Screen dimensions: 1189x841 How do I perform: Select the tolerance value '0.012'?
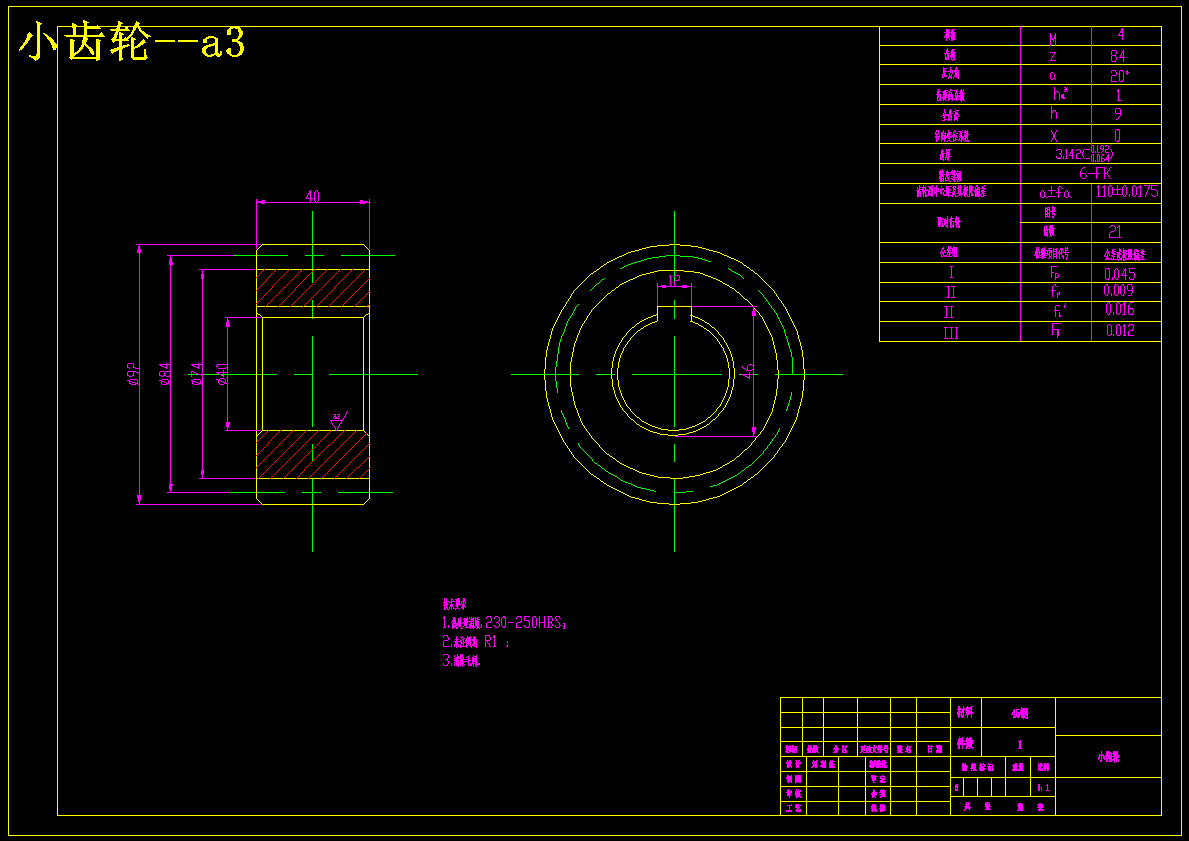point(1120,331)
